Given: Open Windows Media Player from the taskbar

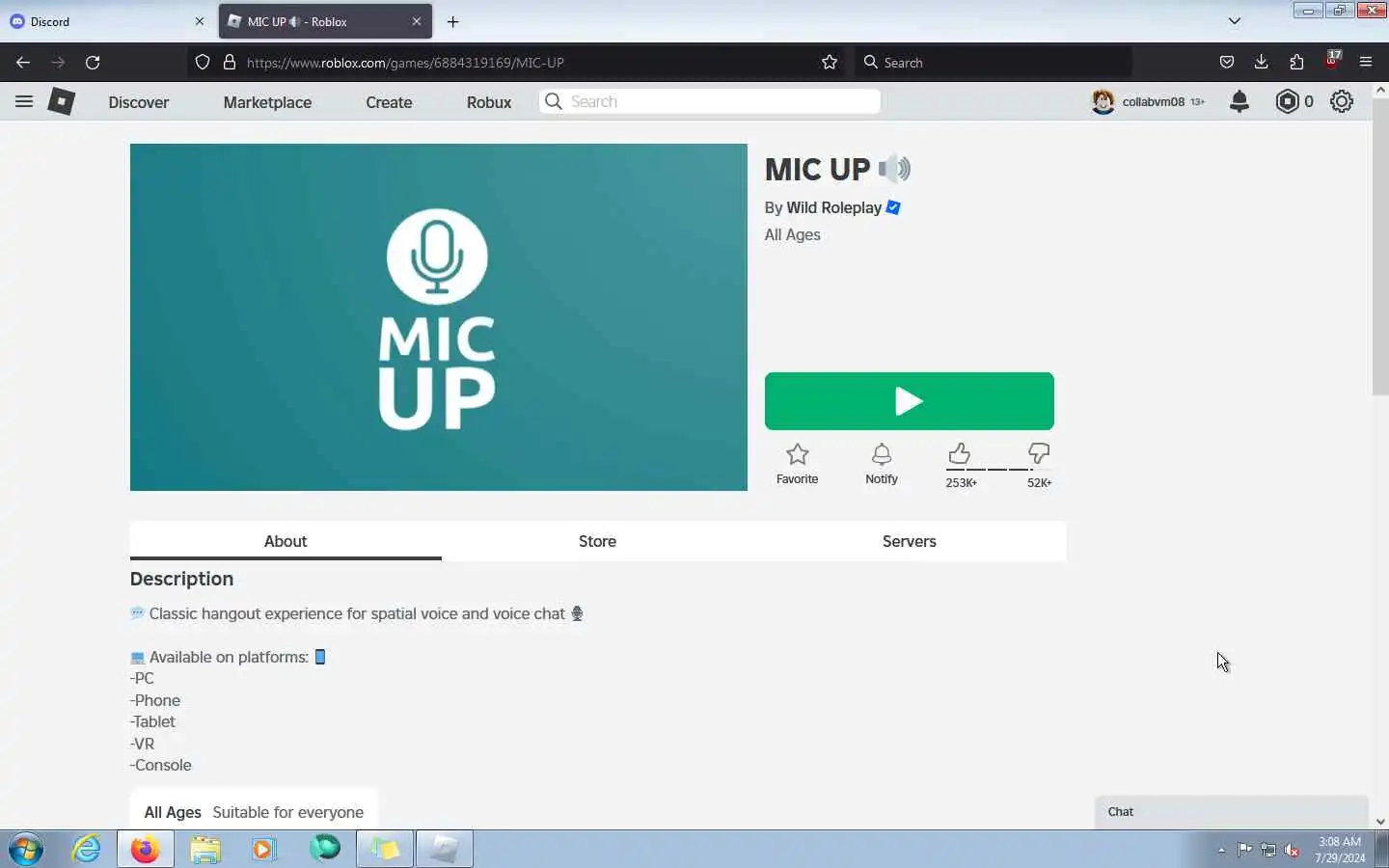Looking at the screenshot, I should click(264, 849).
